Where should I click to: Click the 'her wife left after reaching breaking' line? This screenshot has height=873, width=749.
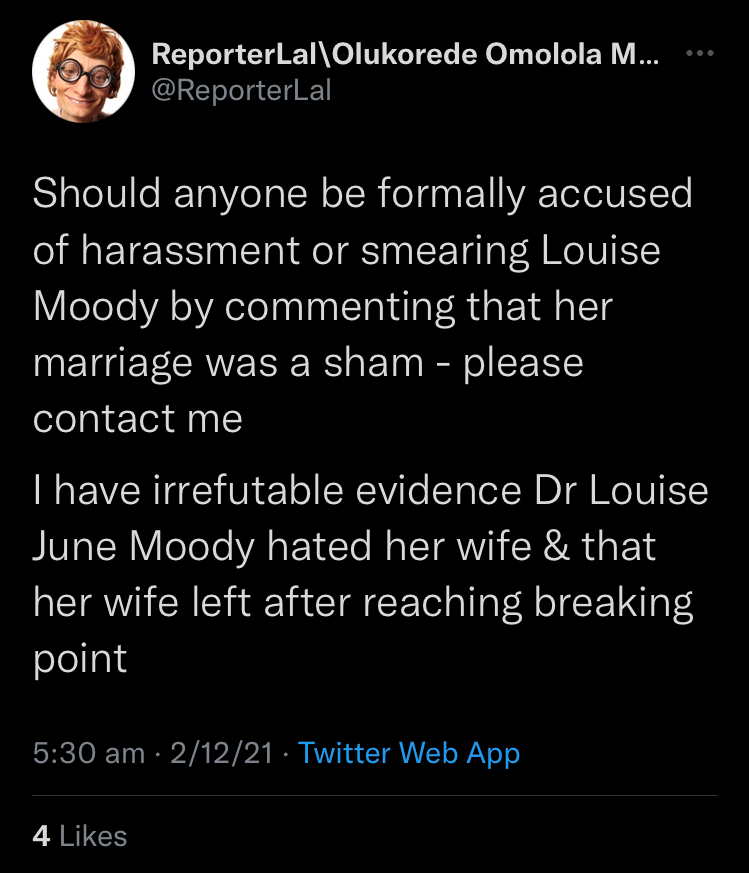coord(363,603)
